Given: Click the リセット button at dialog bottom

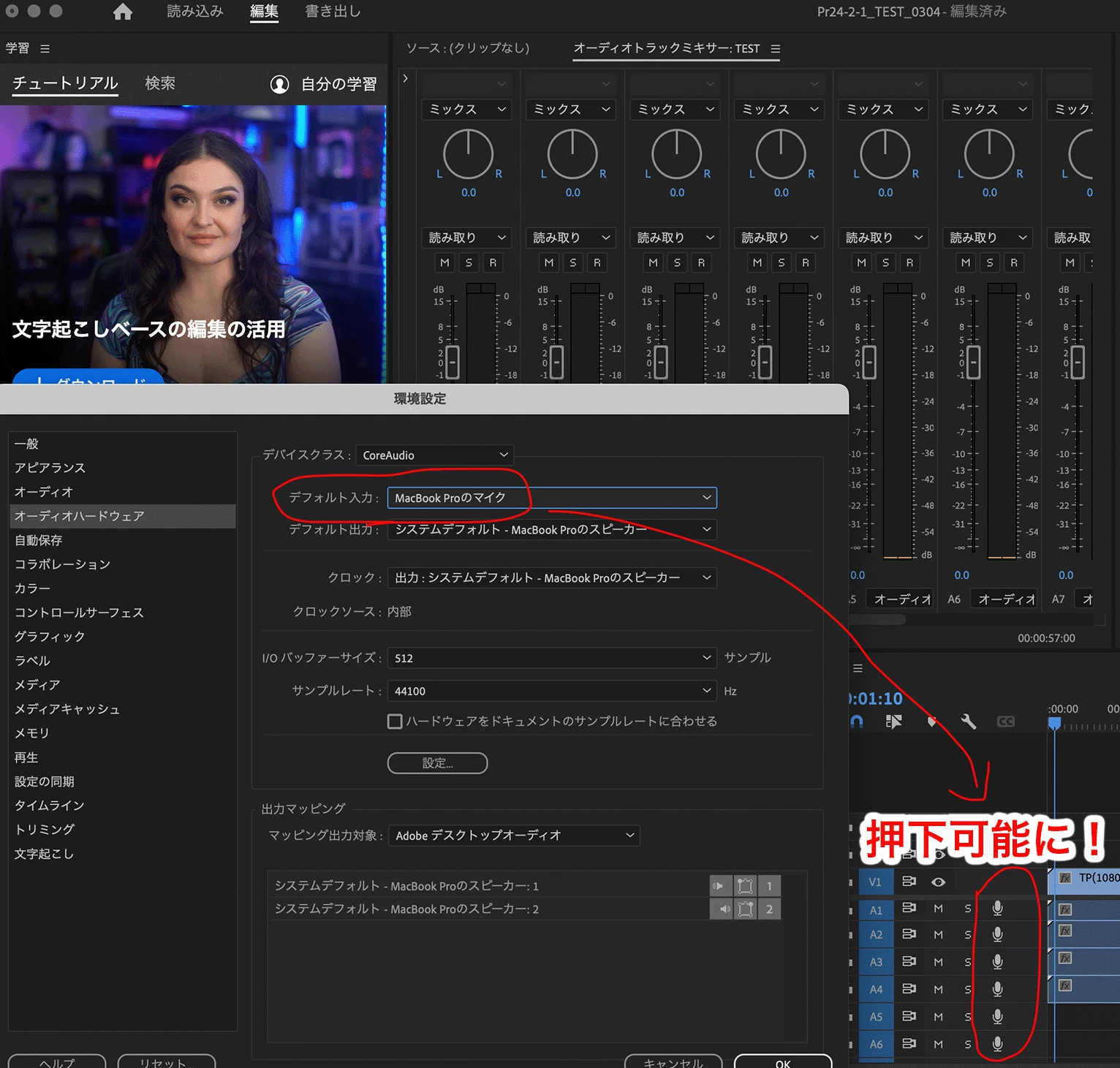Looking at the screenshot, I should [x=167, y=1062].
